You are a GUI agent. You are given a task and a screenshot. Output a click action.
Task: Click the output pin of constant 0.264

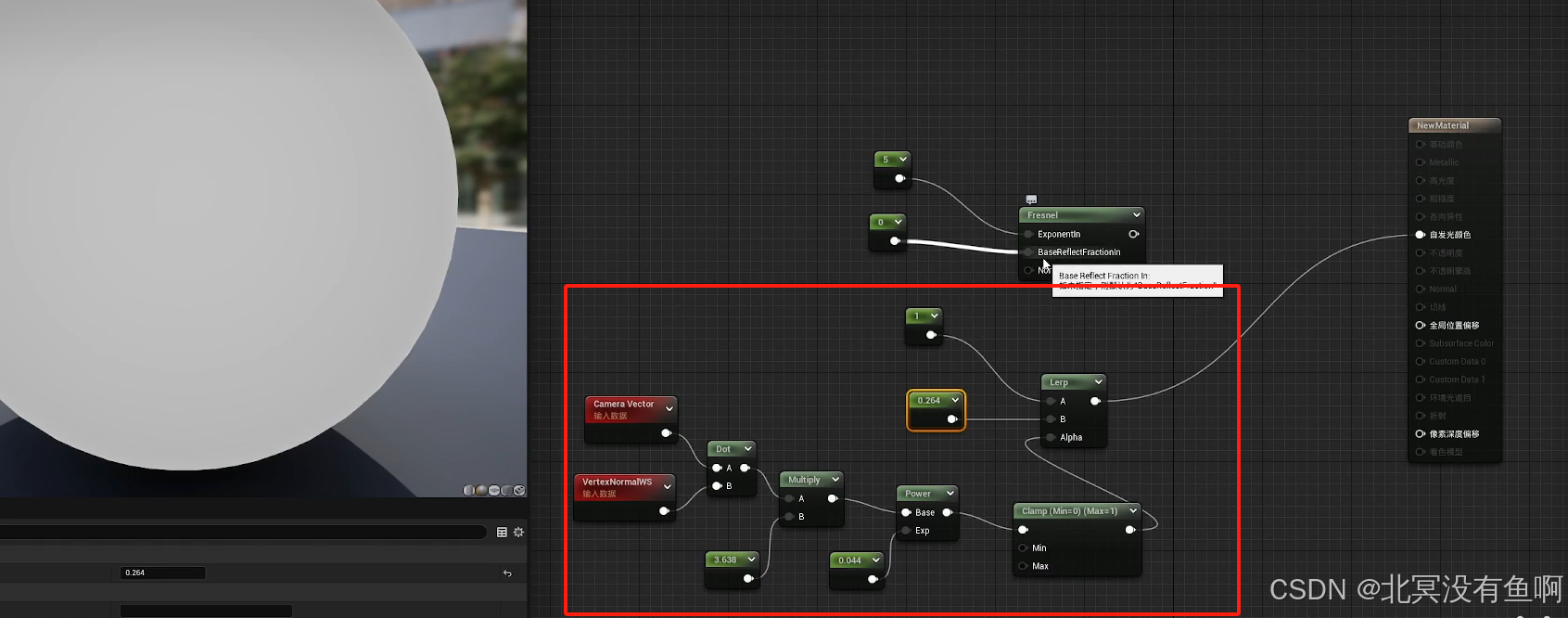click(x=951, y=419)
